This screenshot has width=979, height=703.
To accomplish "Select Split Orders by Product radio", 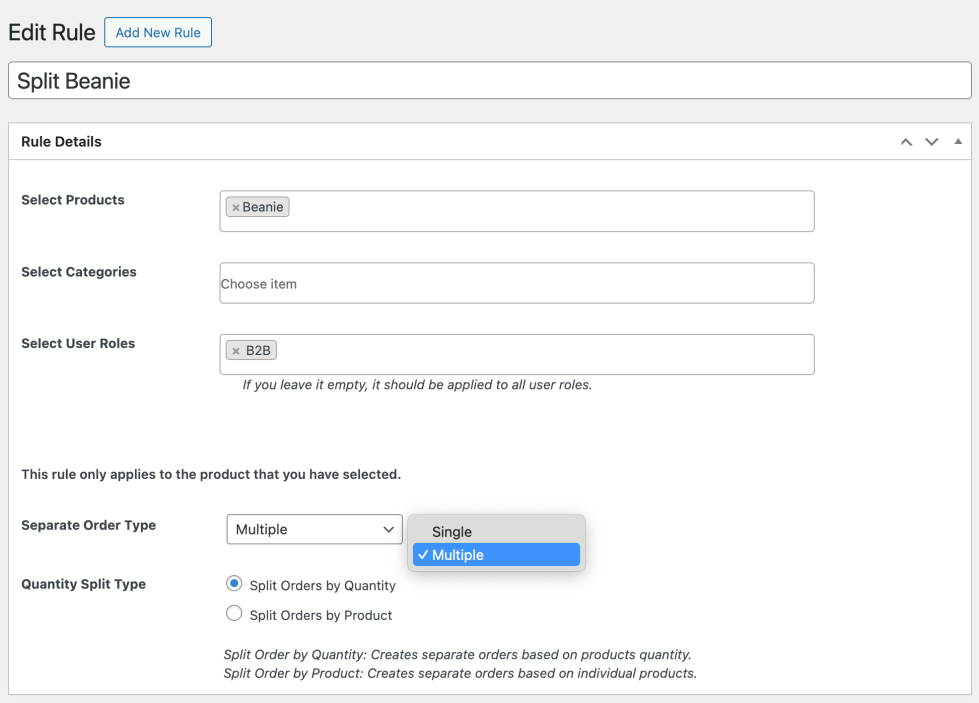I will (x=234, y=614).
